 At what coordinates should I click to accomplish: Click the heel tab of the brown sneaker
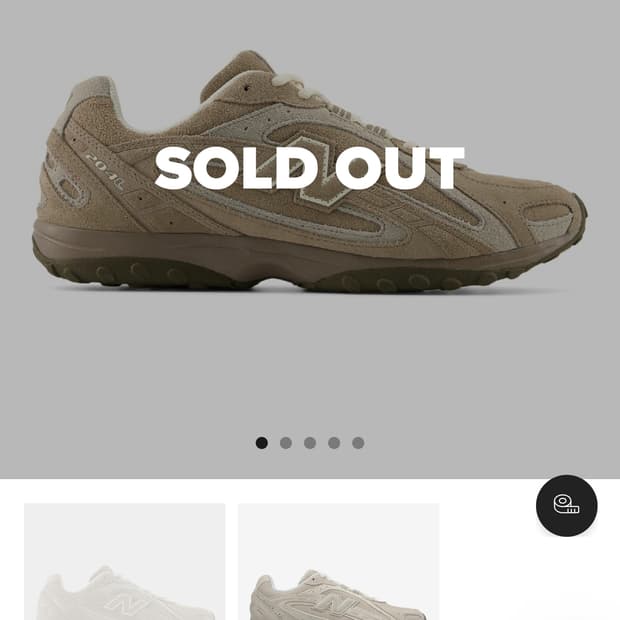click(89, 93)
